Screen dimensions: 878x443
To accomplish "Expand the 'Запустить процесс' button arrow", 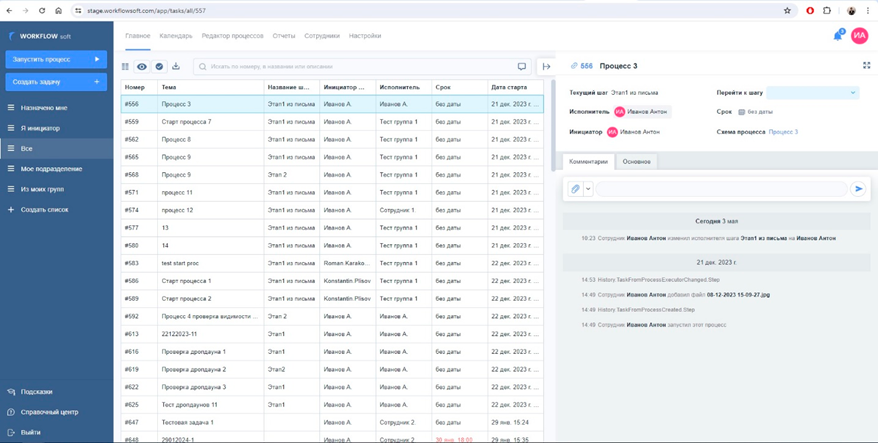I will [x=97, y=60].
